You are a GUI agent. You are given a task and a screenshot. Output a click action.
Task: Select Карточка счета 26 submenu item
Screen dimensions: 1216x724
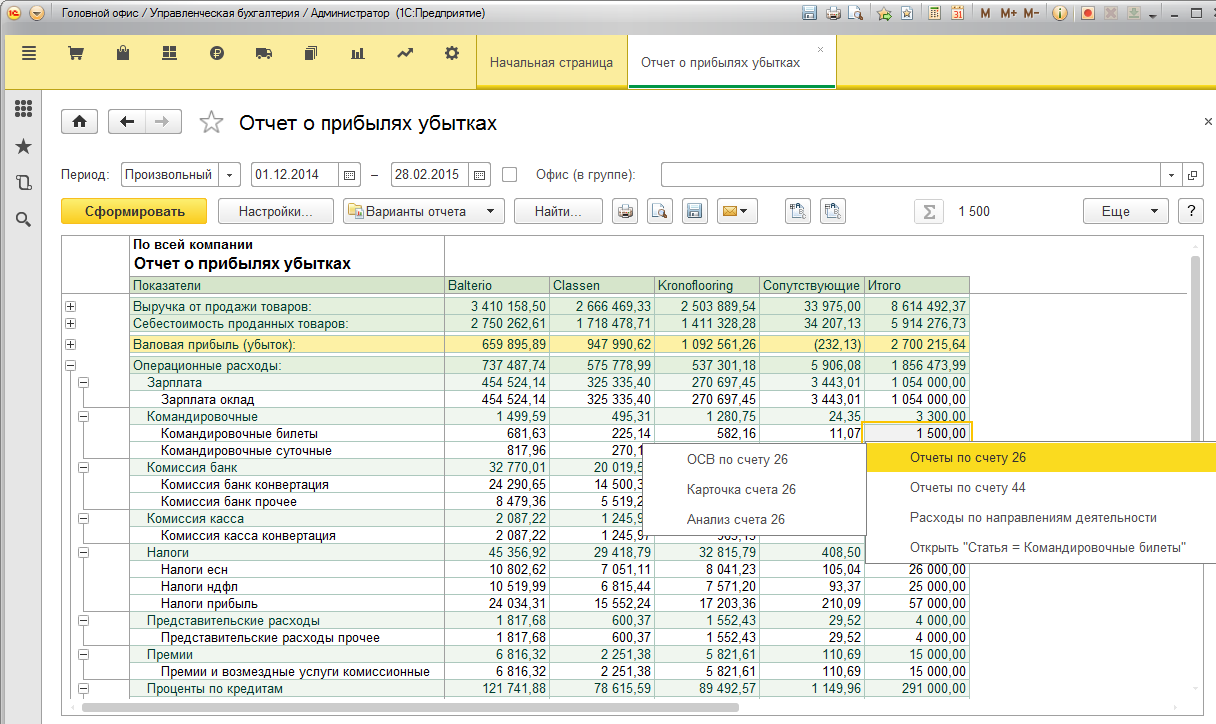point(754,489)
